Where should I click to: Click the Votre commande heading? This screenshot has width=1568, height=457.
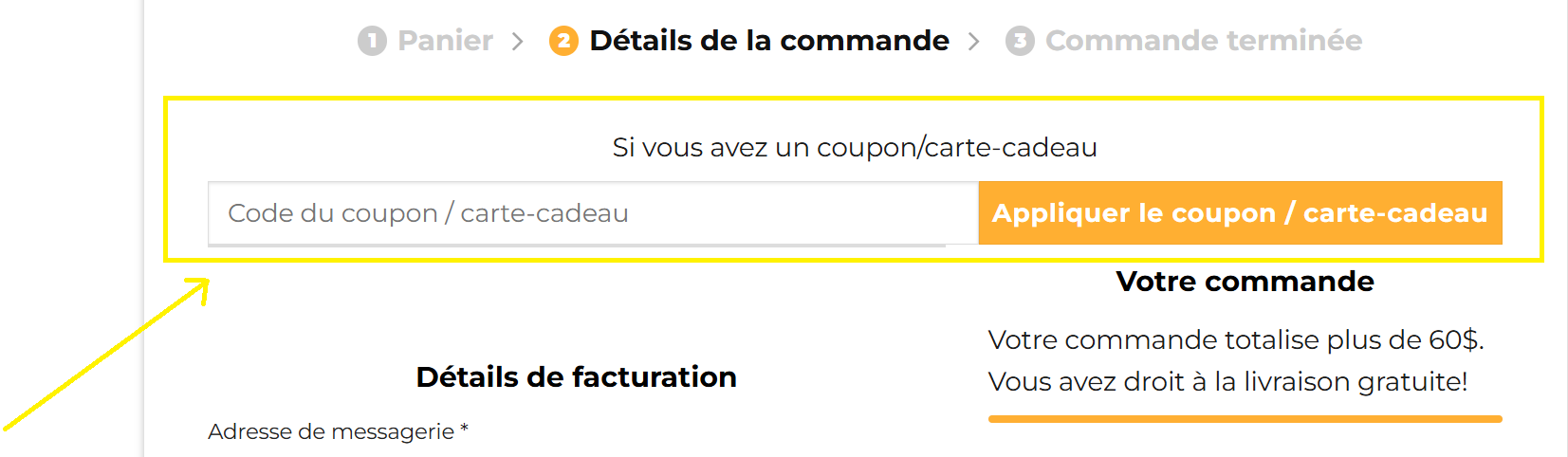click(1245, 282)
